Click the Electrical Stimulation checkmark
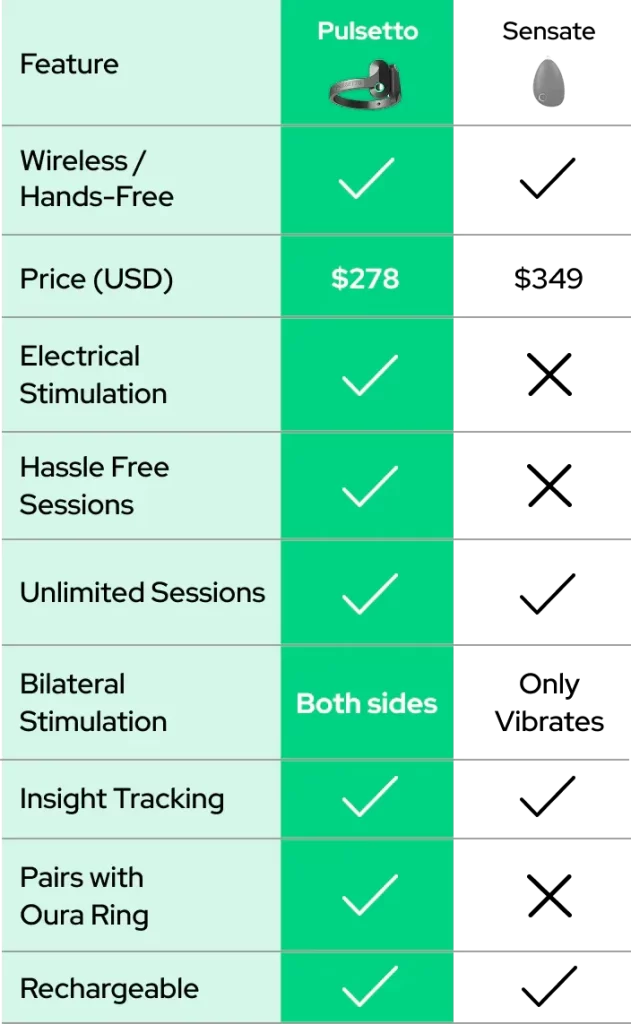Image resolution: width=631 pixels, height=1024 pixels. coord(367,375)
